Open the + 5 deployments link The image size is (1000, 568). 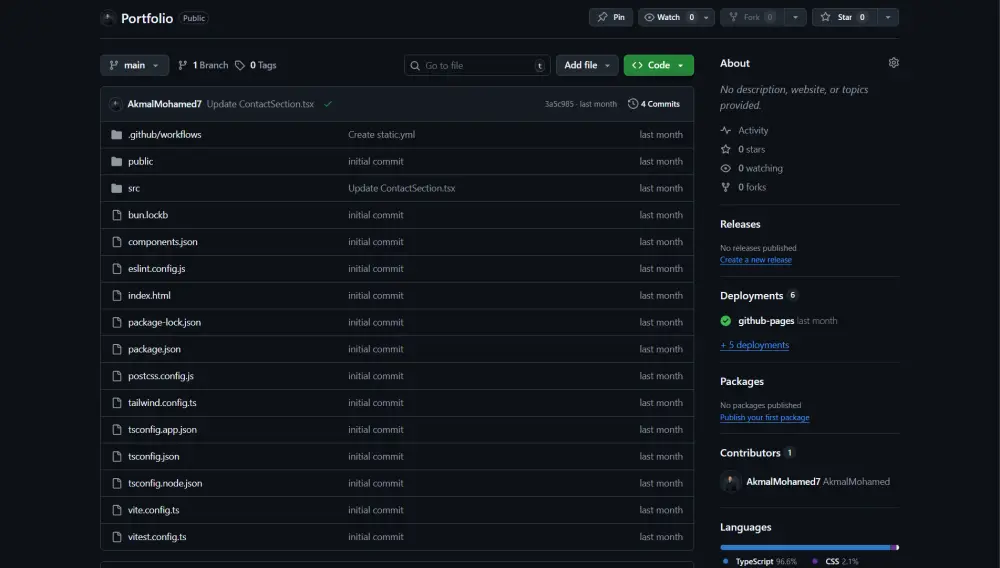(x=754, y=345)
